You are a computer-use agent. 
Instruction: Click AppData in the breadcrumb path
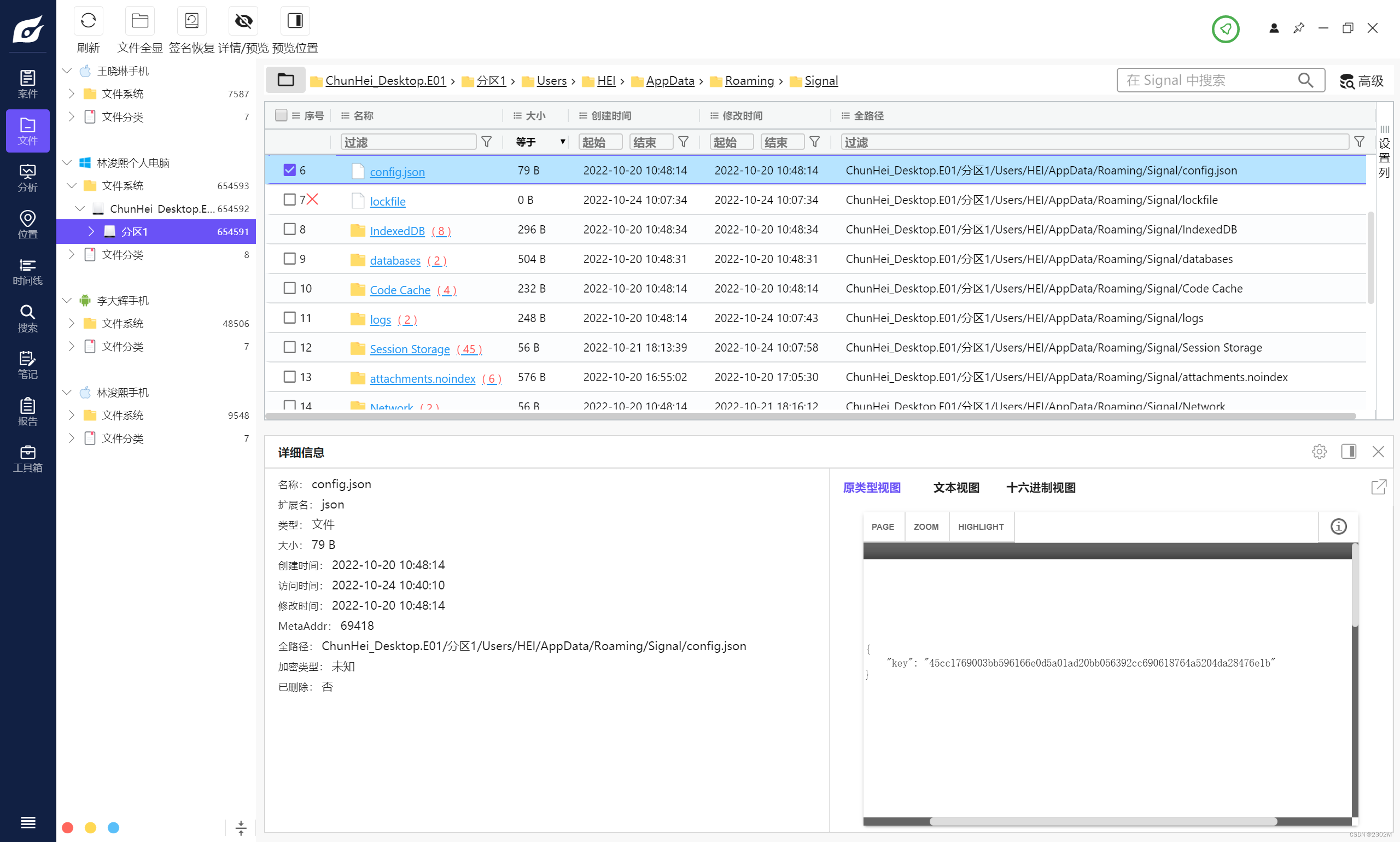point(669,80)
